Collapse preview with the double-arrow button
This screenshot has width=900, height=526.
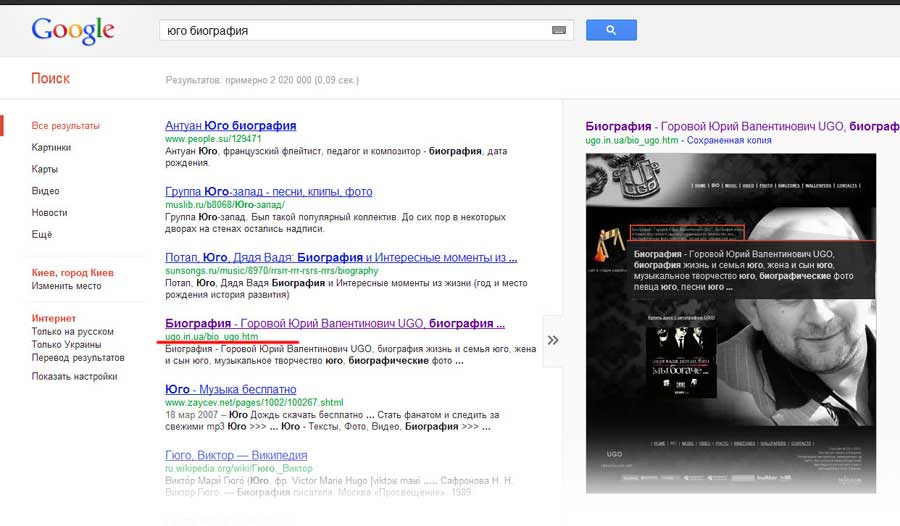pos(553,341)
